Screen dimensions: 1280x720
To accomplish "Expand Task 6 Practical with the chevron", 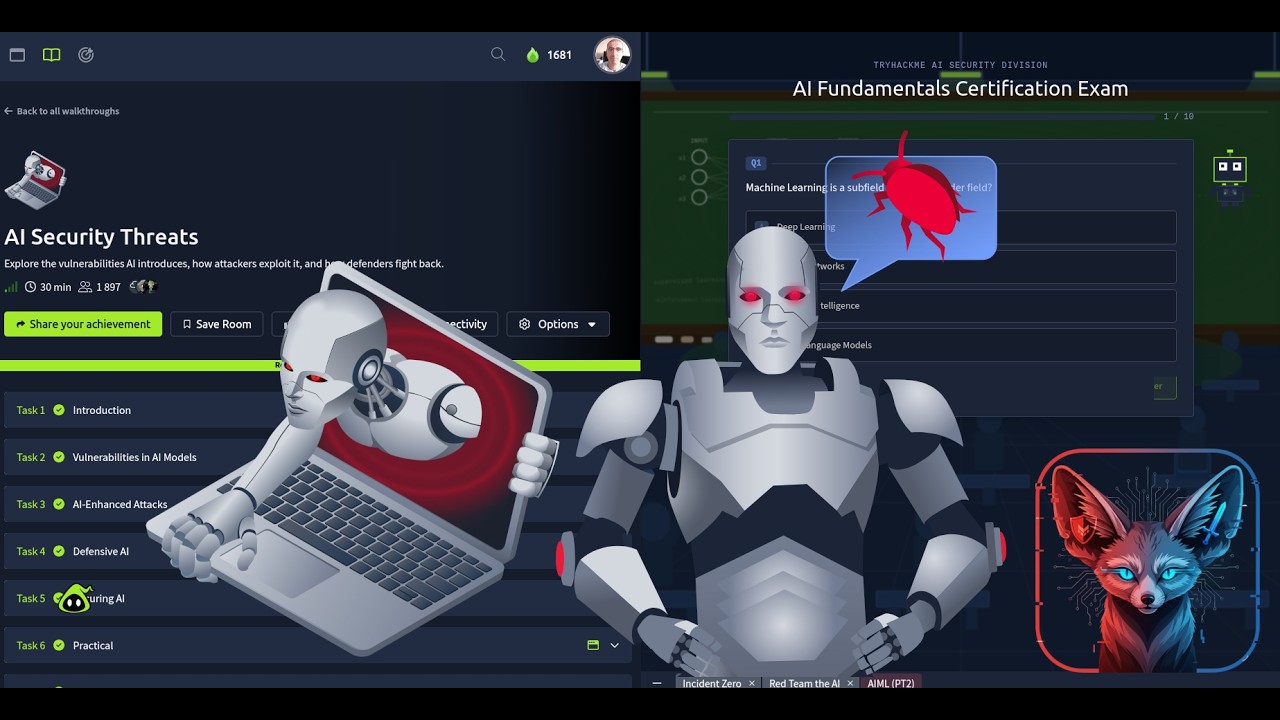I will tap(614, 645).
